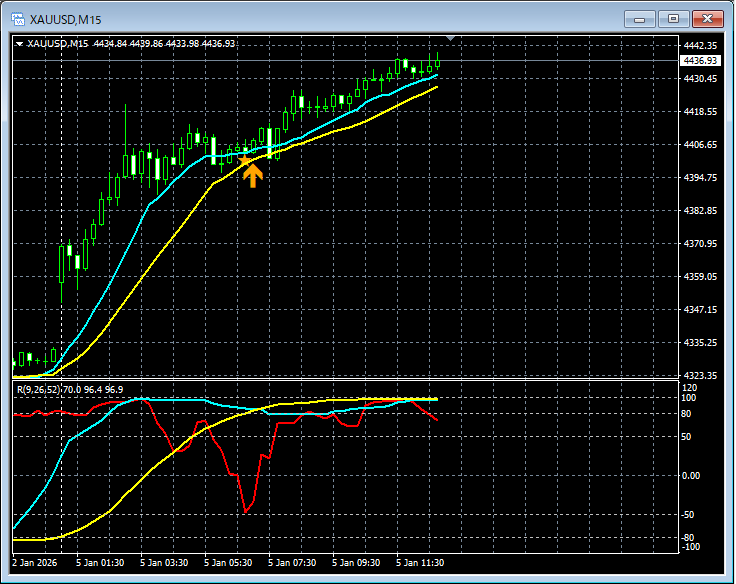Screen dimensions: 736x584
Task: Open the chart menu triangle beside XAUUSD,M15 label
Action: 20,44
